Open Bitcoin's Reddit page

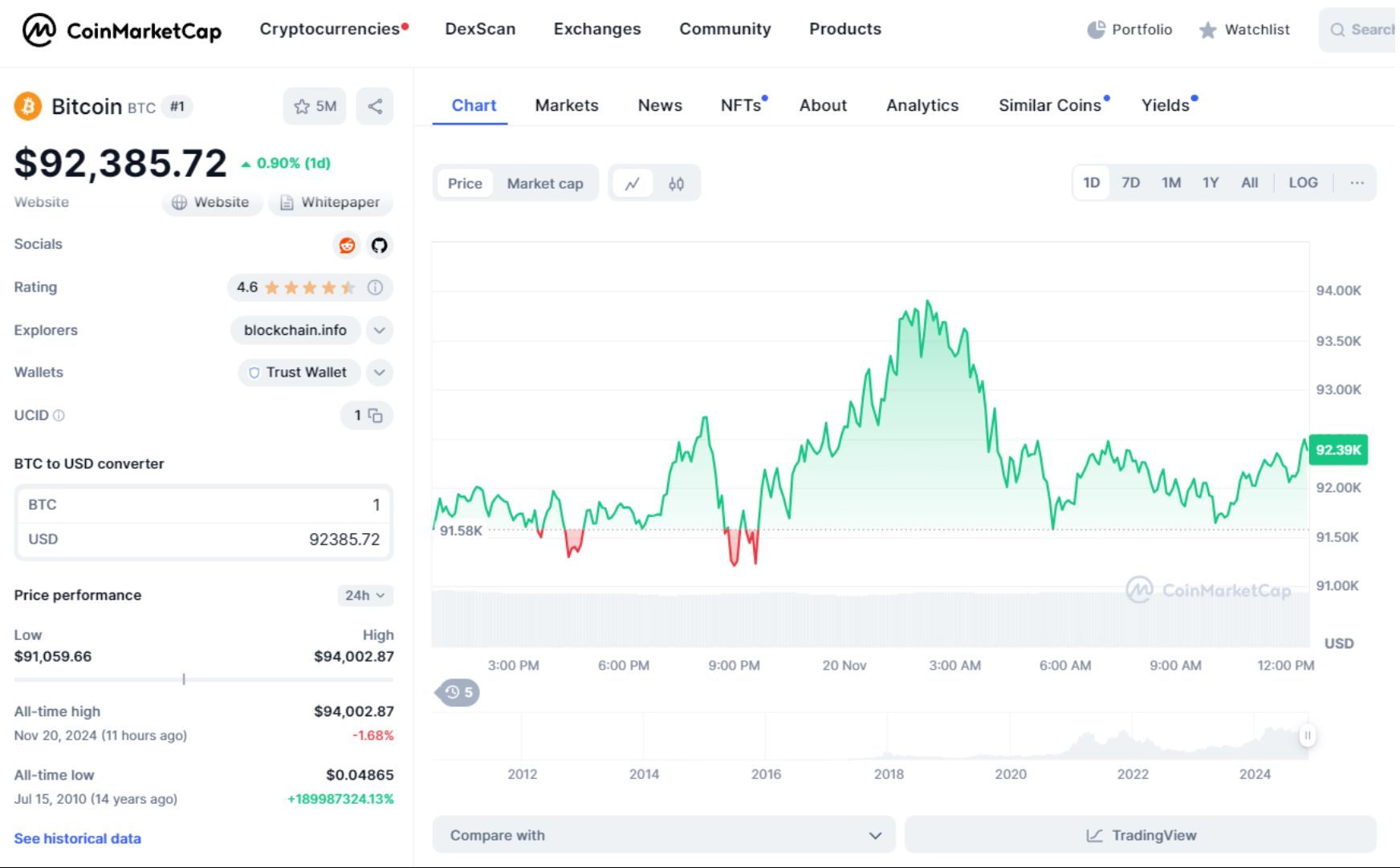point(346,246)
